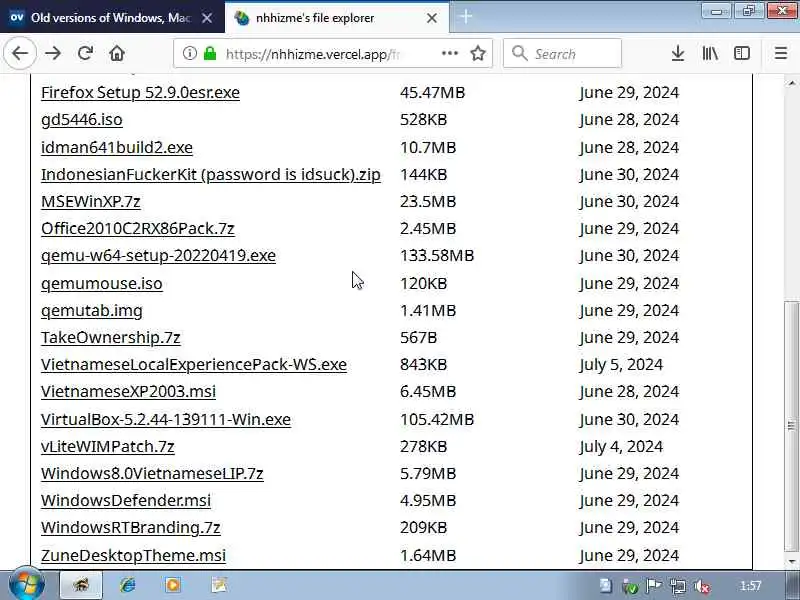The image size is (800, 600).
Task: Close the Old versions of Windows tab
Action: coord(207,18)
